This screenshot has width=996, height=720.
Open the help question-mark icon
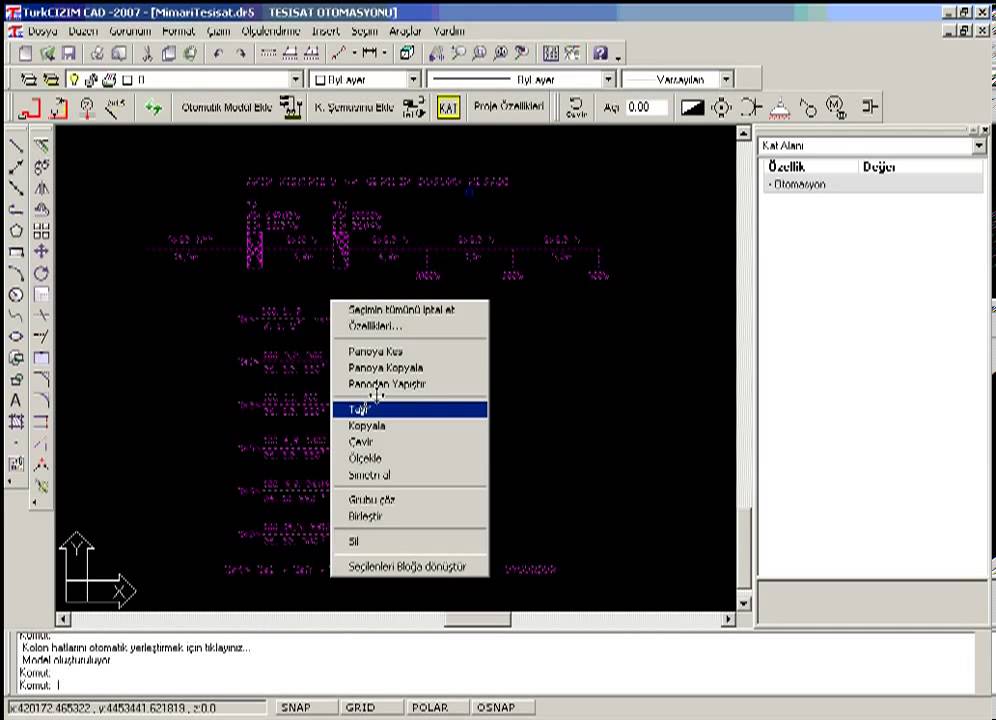[600, 54]
